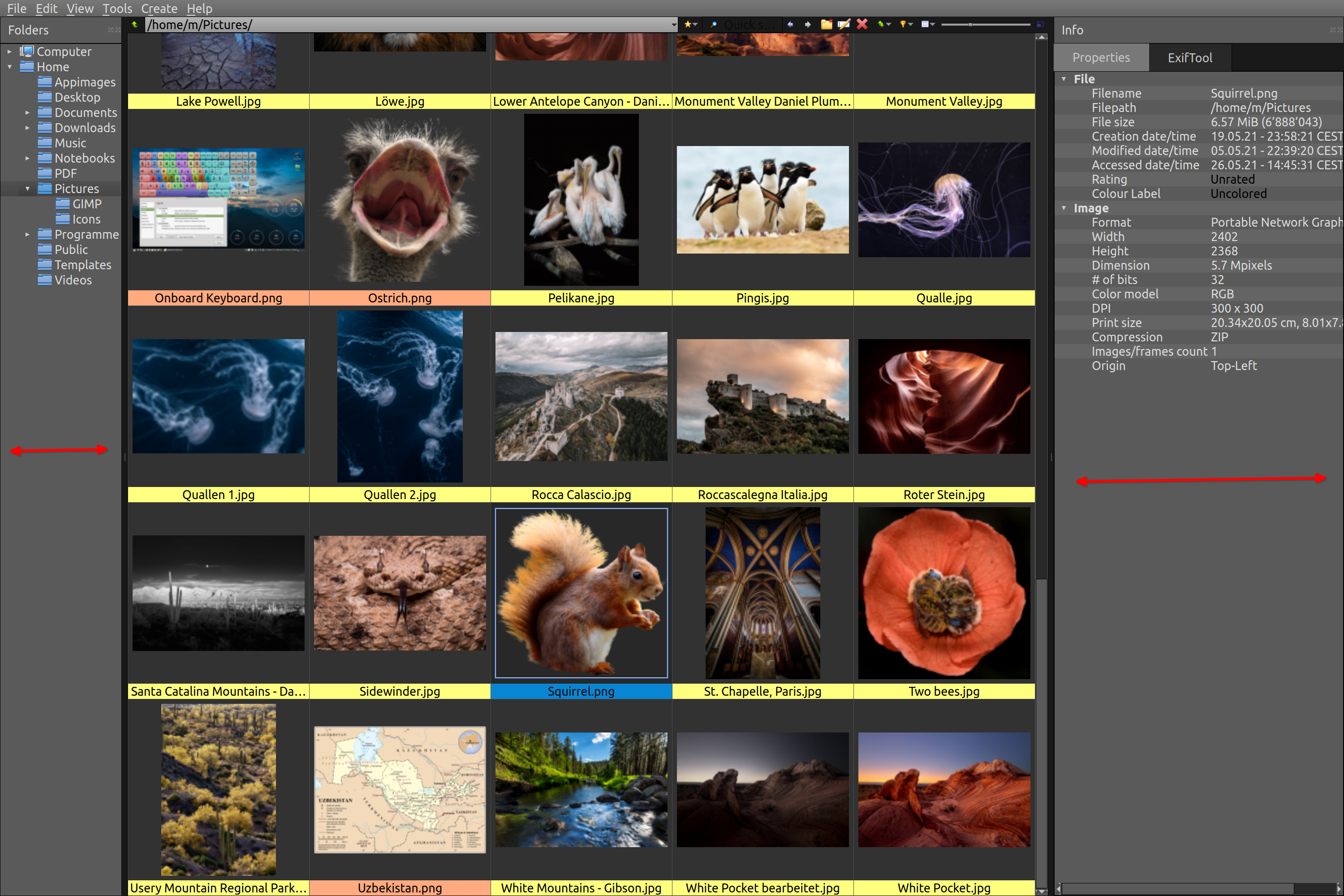Collapse the Image properties section

click(1064, 208)
